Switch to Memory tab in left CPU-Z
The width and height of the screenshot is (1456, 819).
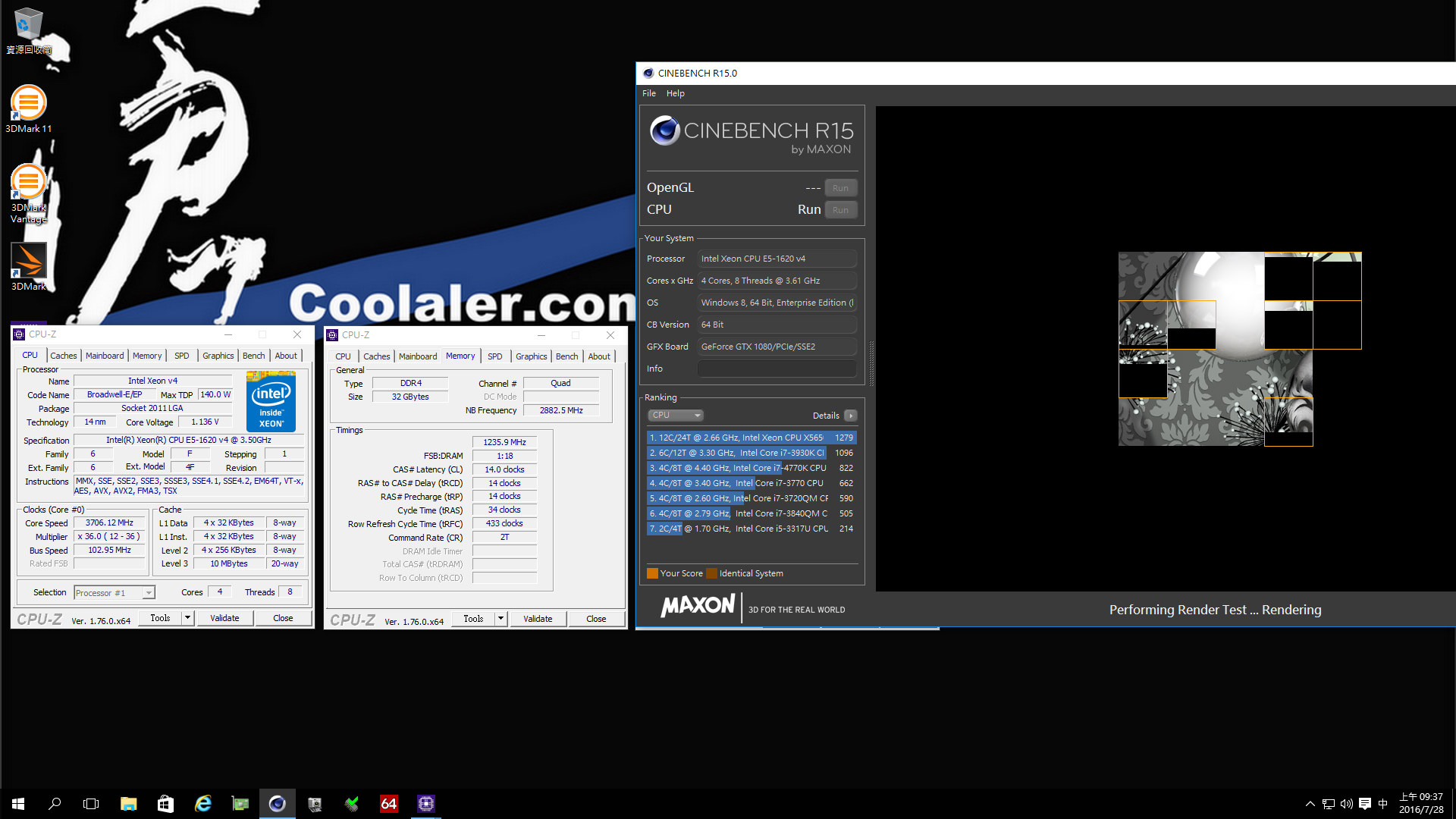tap(147, 356)
